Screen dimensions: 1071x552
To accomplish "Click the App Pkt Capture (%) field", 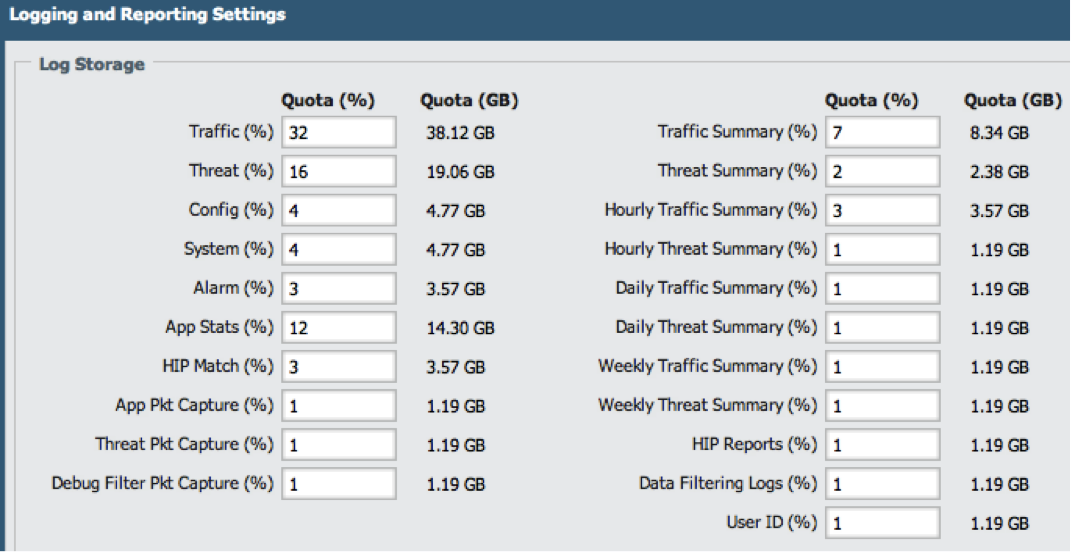I will (338, 406).
